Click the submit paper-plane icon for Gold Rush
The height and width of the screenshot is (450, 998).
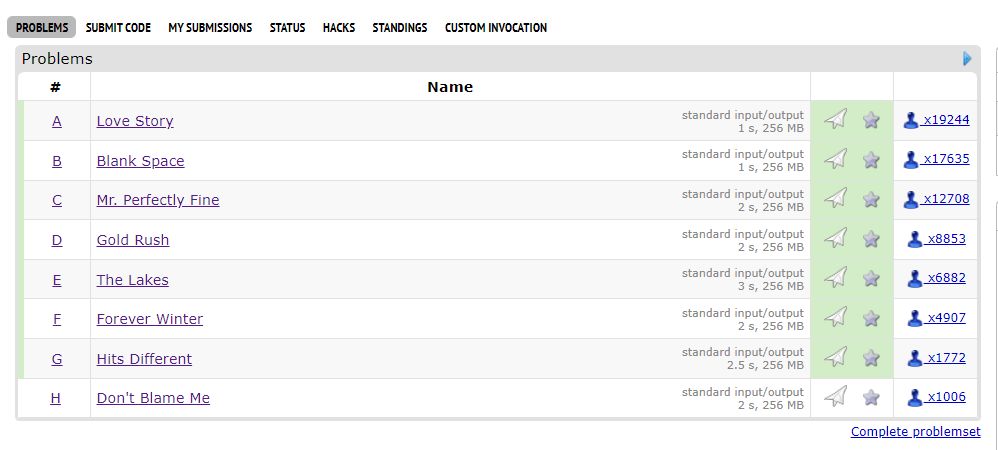point(836,239)
